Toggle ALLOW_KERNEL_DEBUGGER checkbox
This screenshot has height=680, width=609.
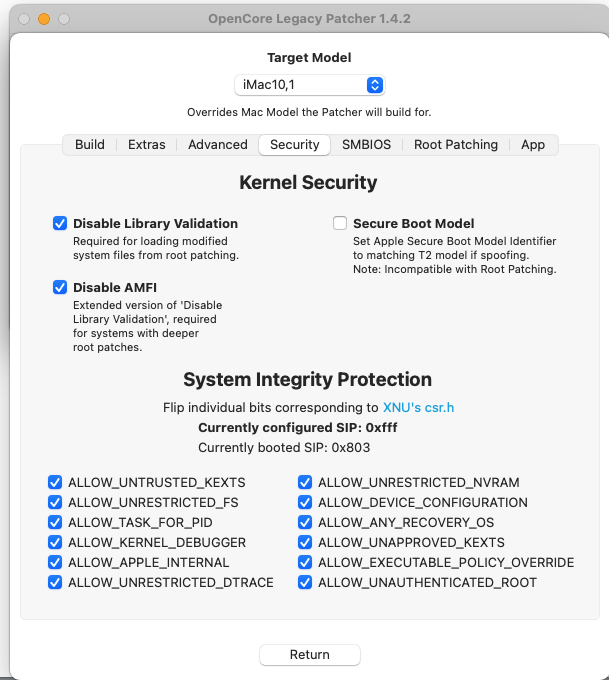(x=55, y=542)
